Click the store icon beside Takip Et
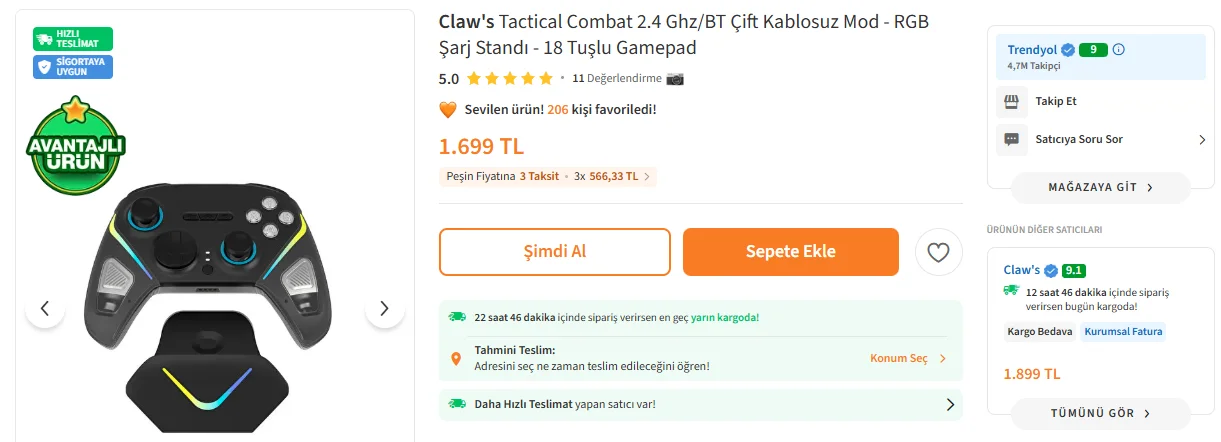Viewport: 1221px width, 442px height. [1011, 101]
